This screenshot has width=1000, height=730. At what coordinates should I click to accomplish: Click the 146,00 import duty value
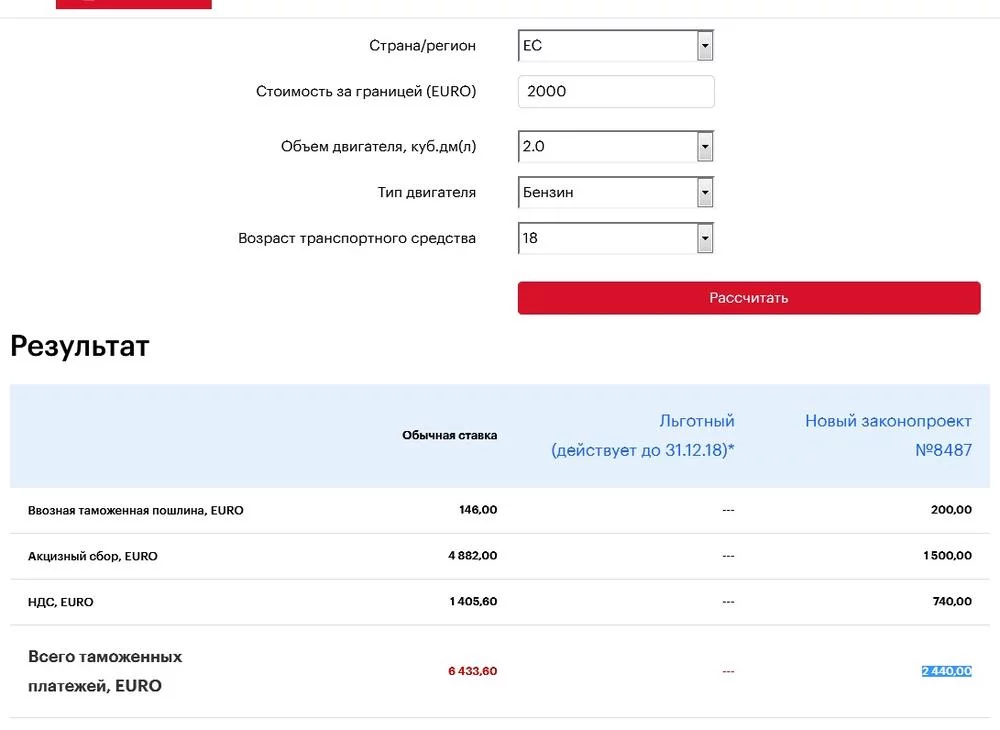click(477, 510)
